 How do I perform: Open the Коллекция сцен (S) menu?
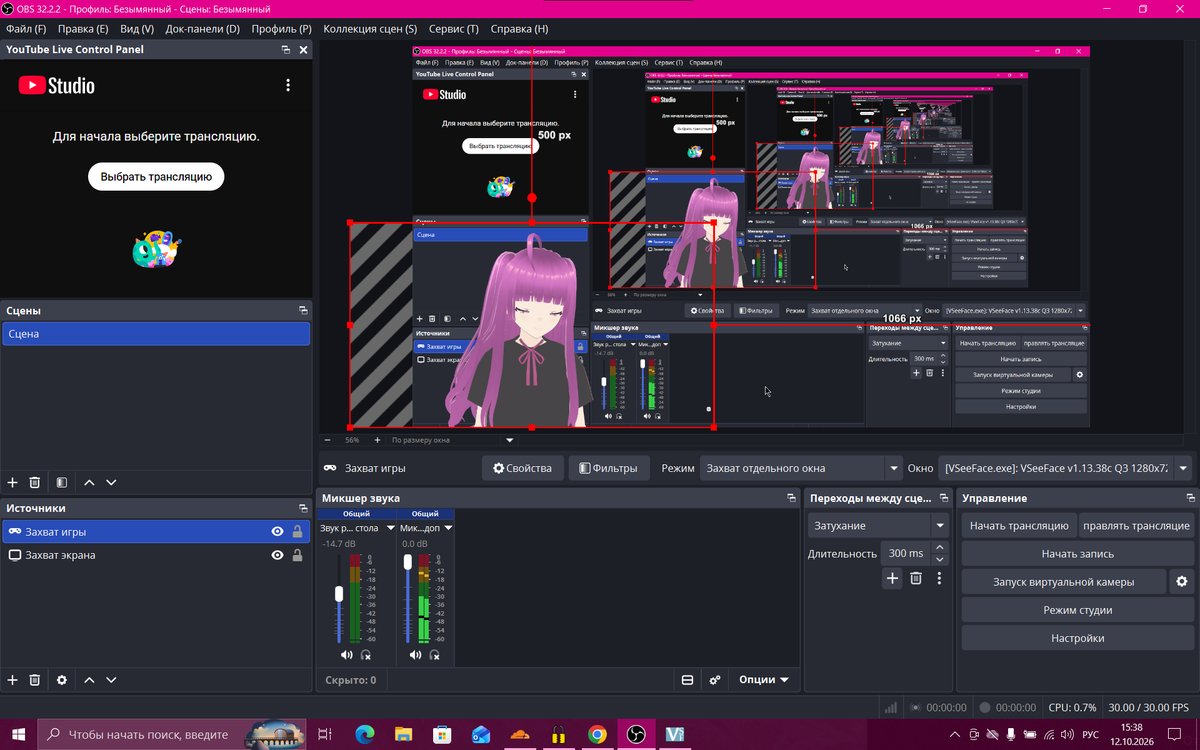370,29
